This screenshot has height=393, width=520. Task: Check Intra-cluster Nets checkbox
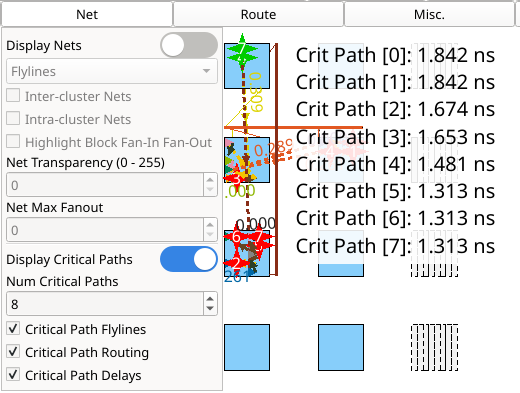pos(13,119)
